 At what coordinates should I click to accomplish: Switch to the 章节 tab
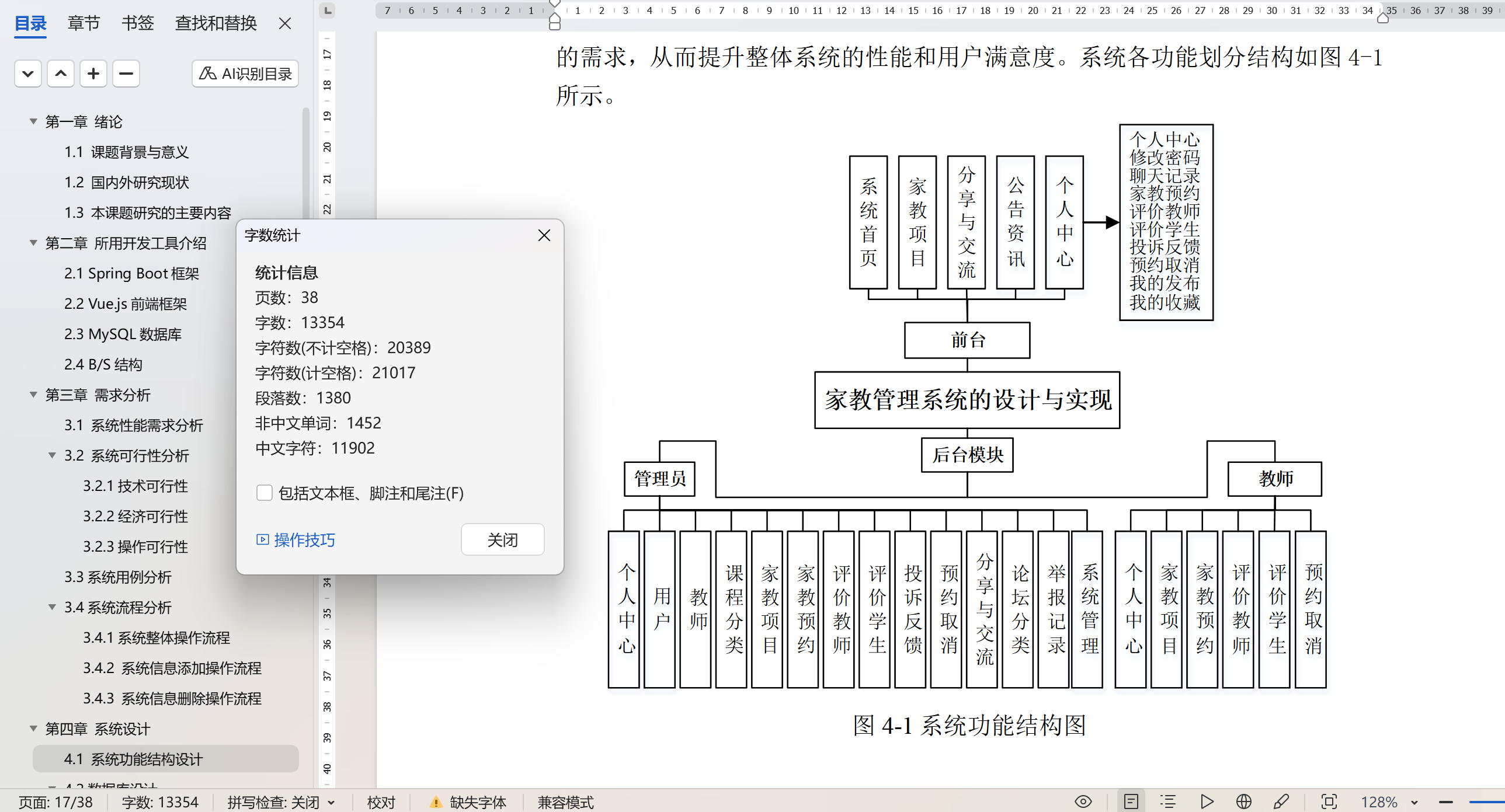84,23
